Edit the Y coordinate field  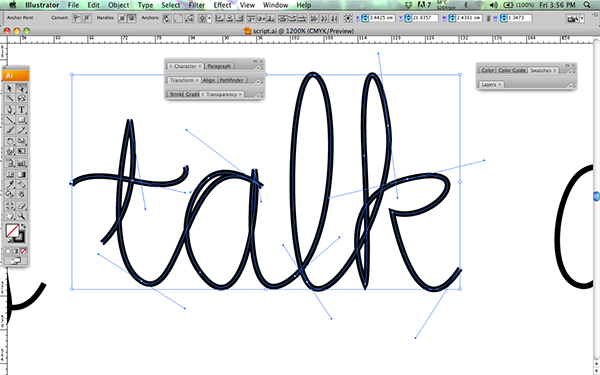pyautogui.click(x=424, y=18)
